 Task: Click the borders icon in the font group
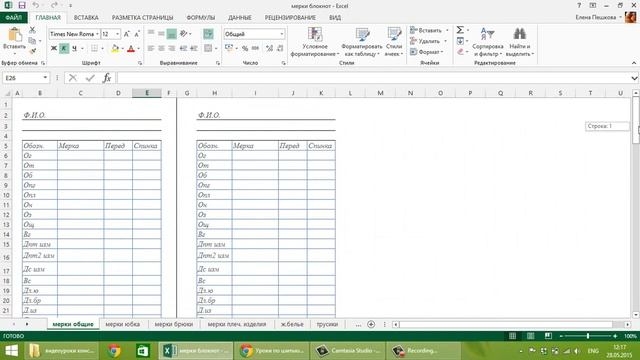click(x=94, y=48)
